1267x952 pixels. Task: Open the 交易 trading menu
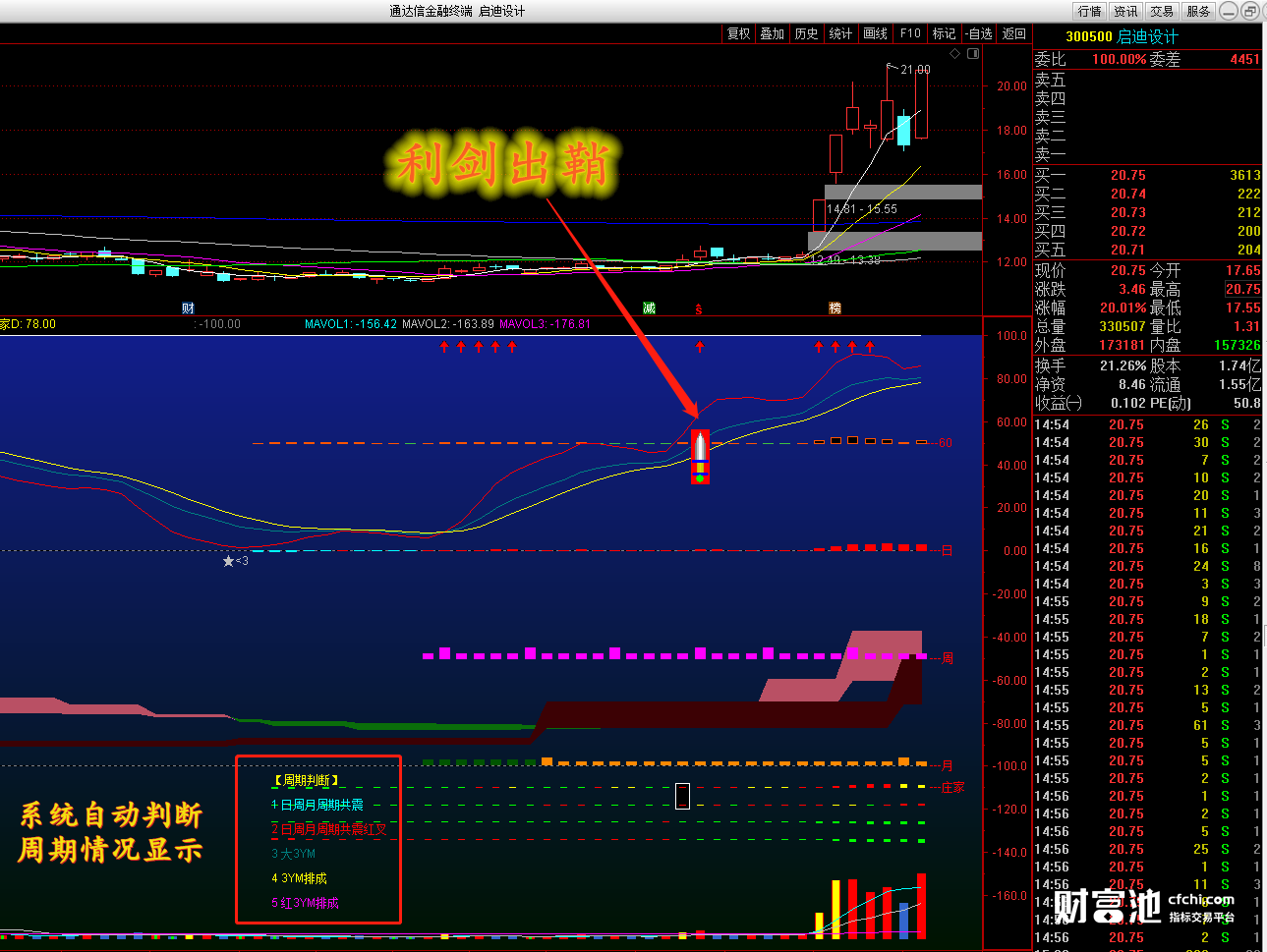1163,11
